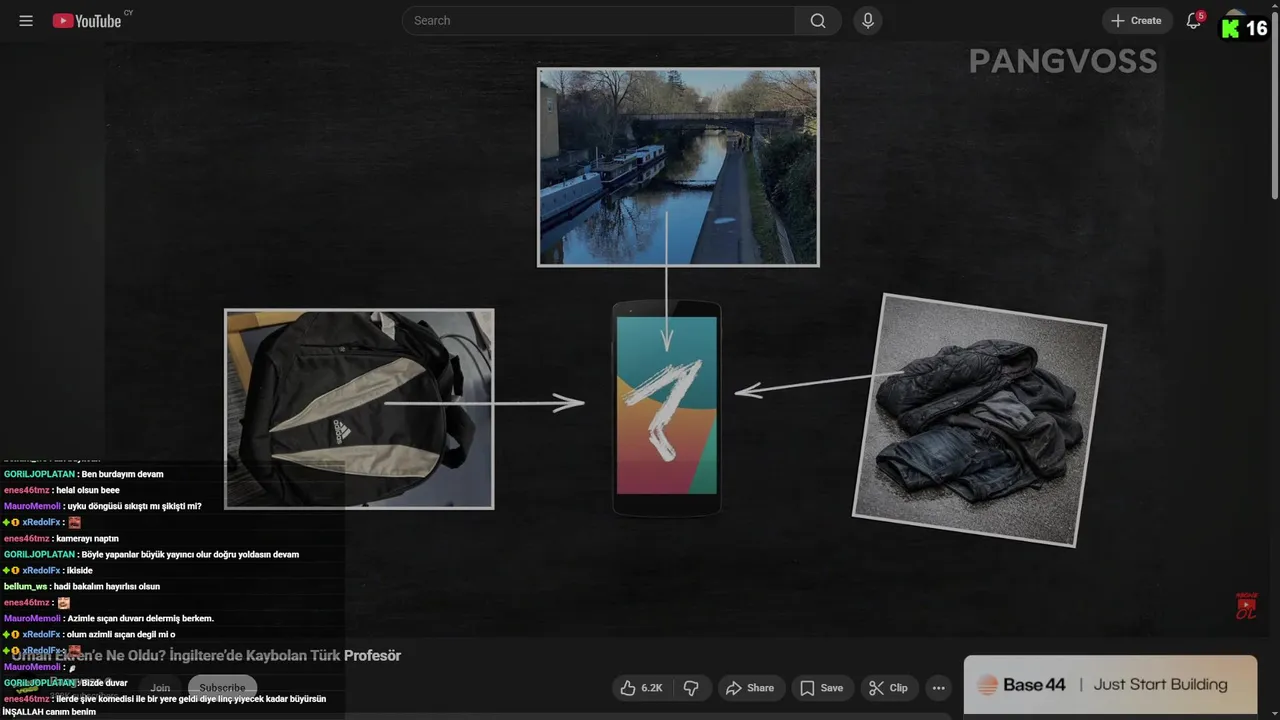
Task: Share the video
Action: pos(750,688)
